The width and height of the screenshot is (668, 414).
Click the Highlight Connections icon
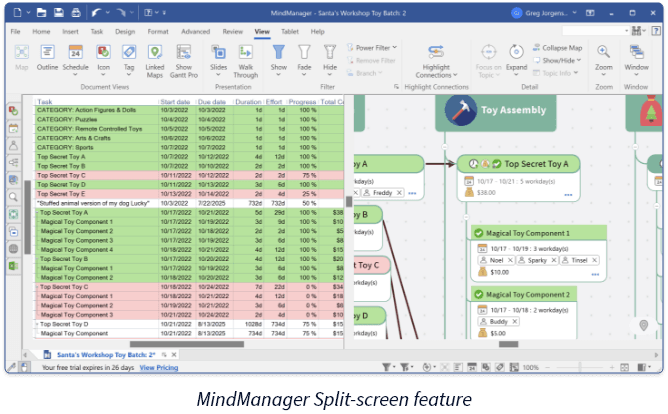(x=436, y=52)
